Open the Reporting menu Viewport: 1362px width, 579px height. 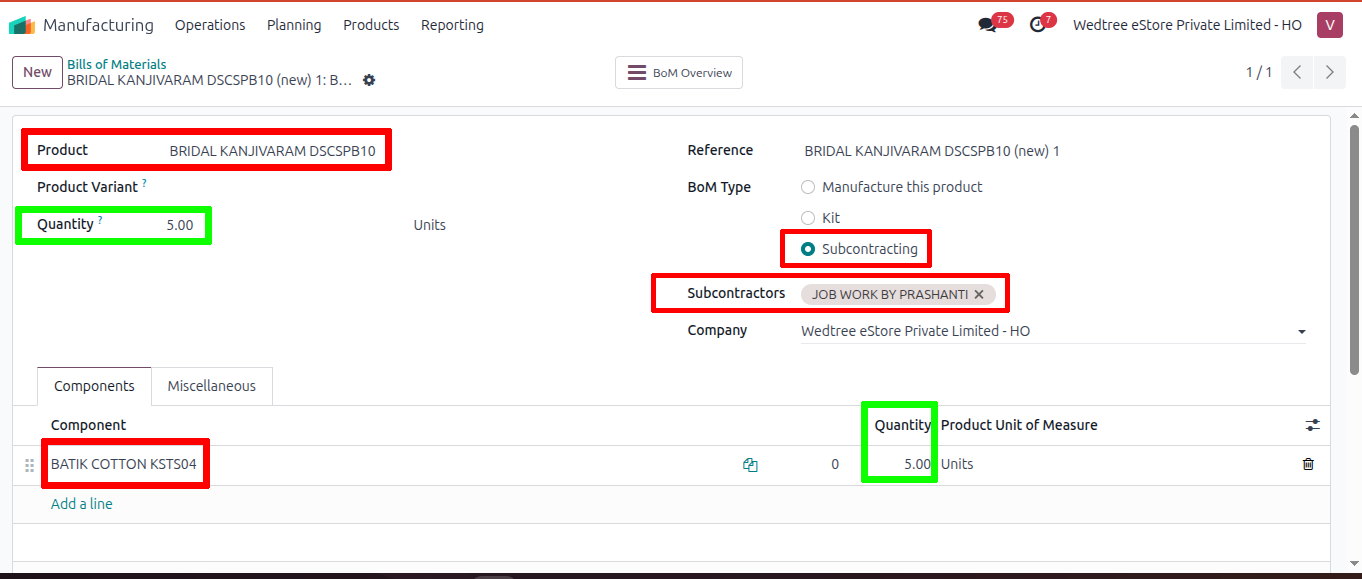point(452,25)
